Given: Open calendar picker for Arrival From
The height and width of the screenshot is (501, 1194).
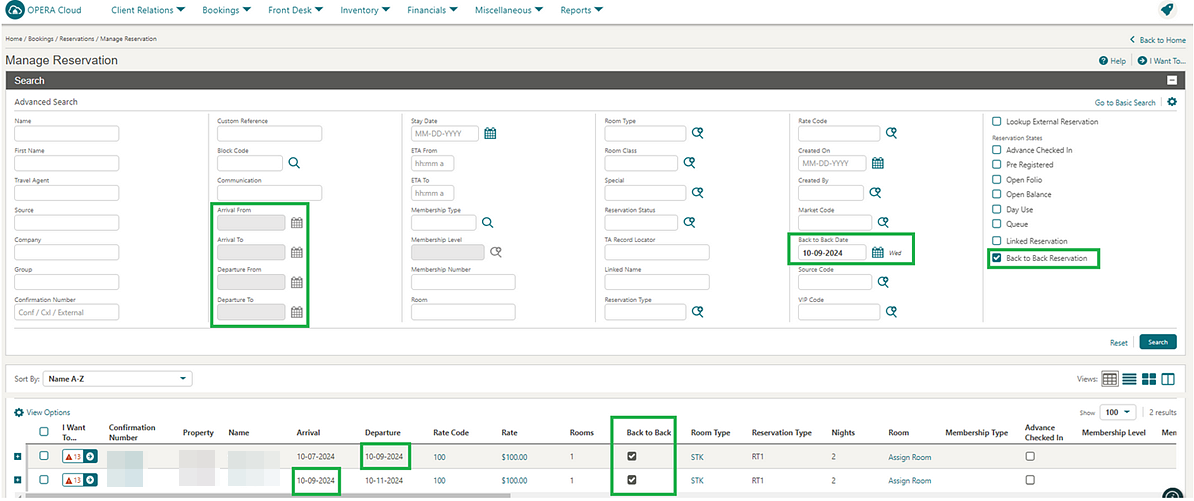Looking at the screenshot, I should [x=297, y=223].
